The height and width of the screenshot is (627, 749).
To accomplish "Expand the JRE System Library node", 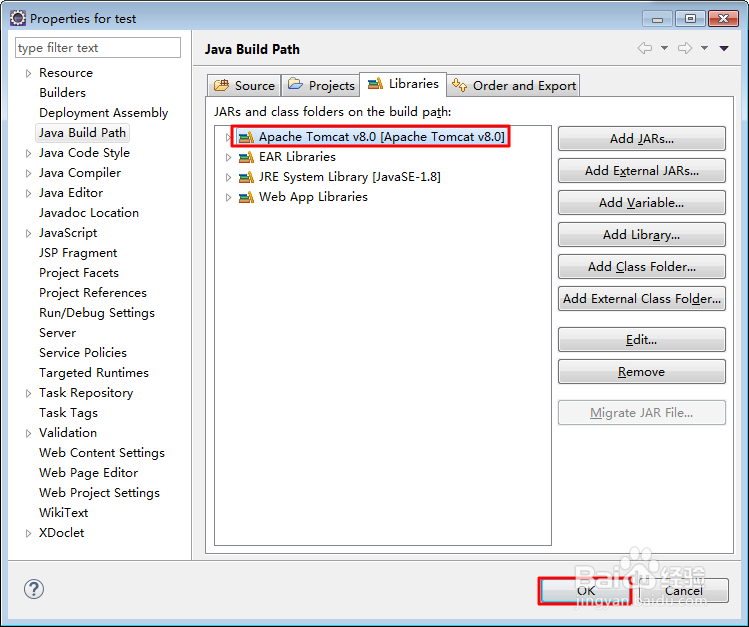I will click(x=228, y=177).
